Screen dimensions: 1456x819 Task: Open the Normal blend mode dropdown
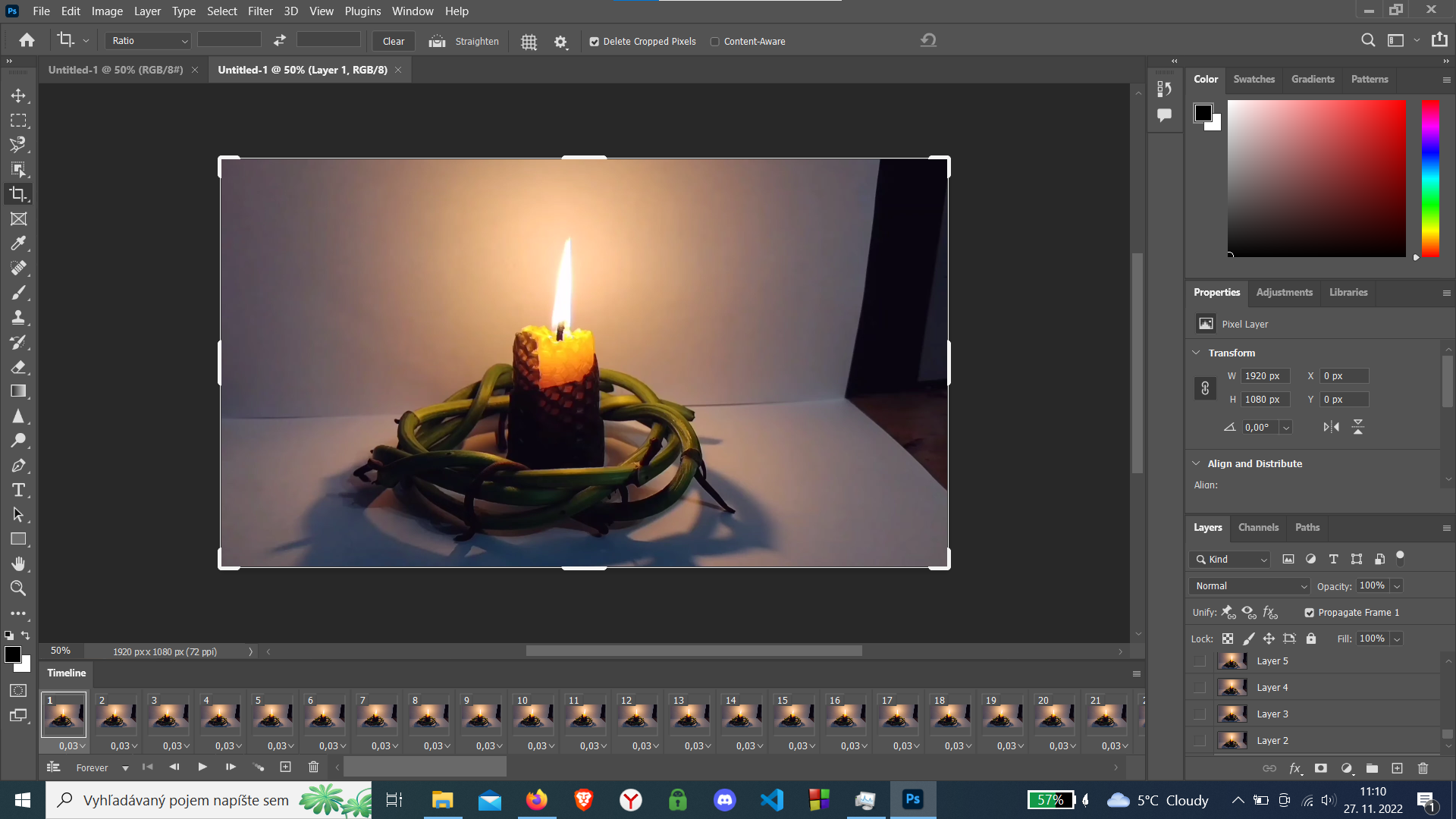[x=1250, y=586]
